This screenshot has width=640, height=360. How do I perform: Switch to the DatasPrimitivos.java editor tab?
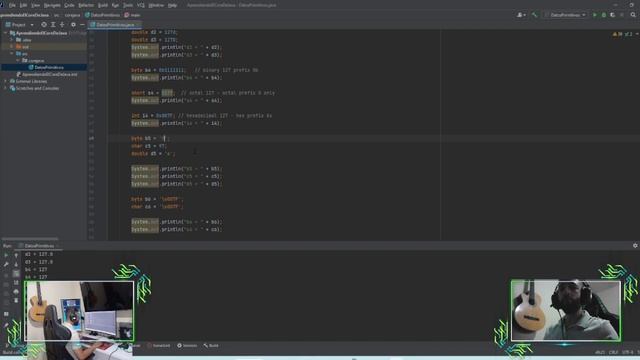(115, 24)
